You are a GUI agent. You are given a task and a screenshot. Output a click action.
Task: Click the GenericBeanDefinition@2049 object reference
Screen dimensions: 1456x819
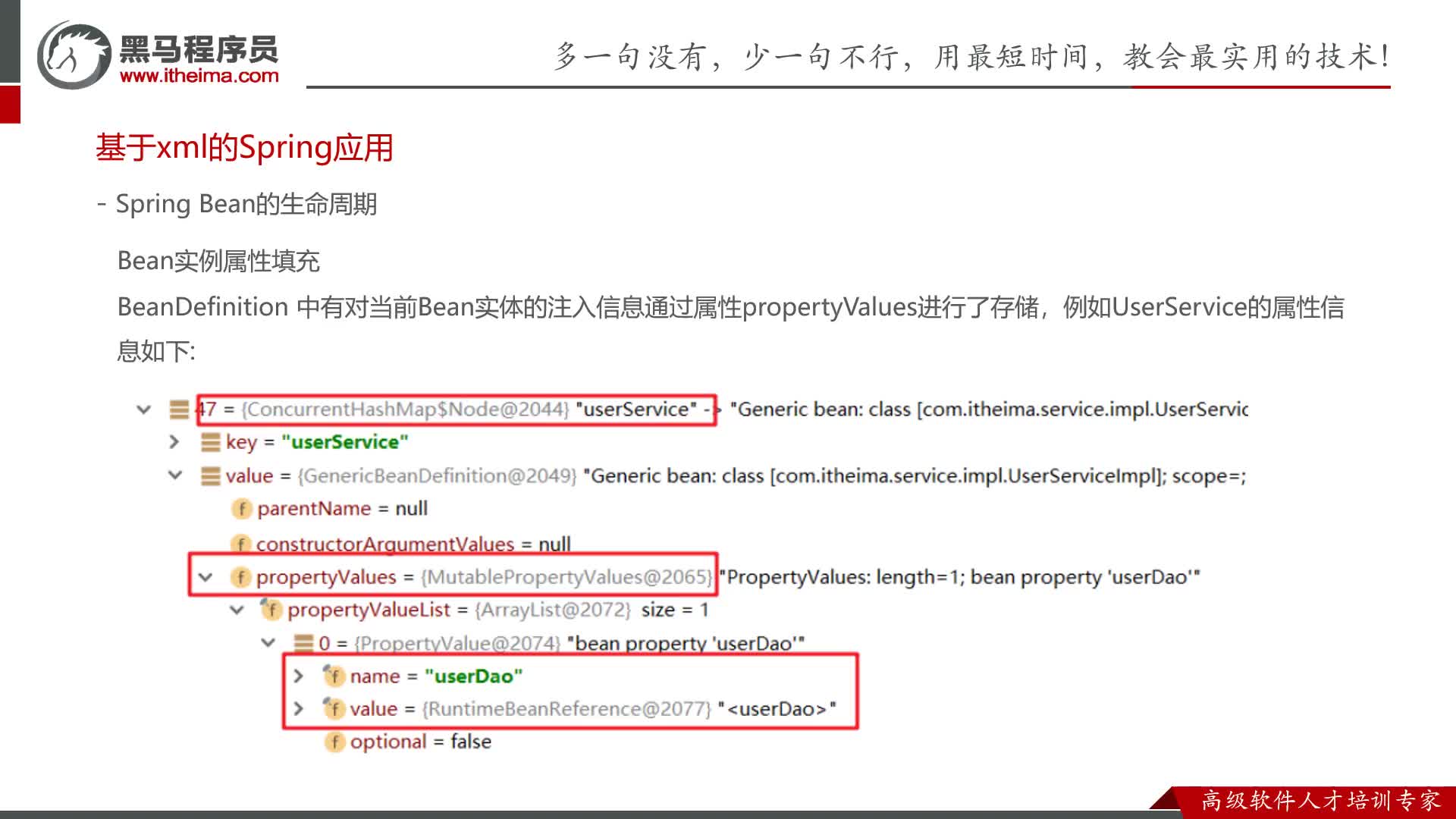pyautogui.click(x=438, y=475)
